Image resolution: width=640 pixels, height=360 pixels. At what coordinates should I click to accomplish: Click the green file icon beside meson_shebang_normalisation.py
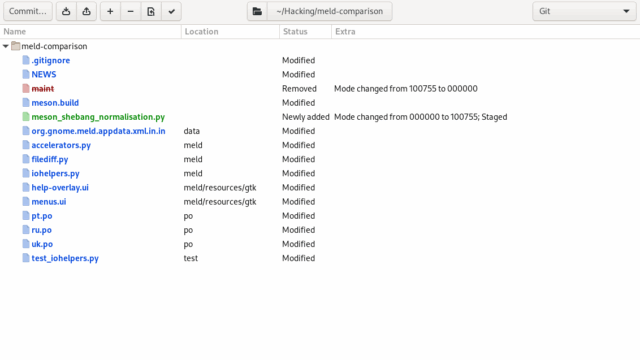[26, 117]
